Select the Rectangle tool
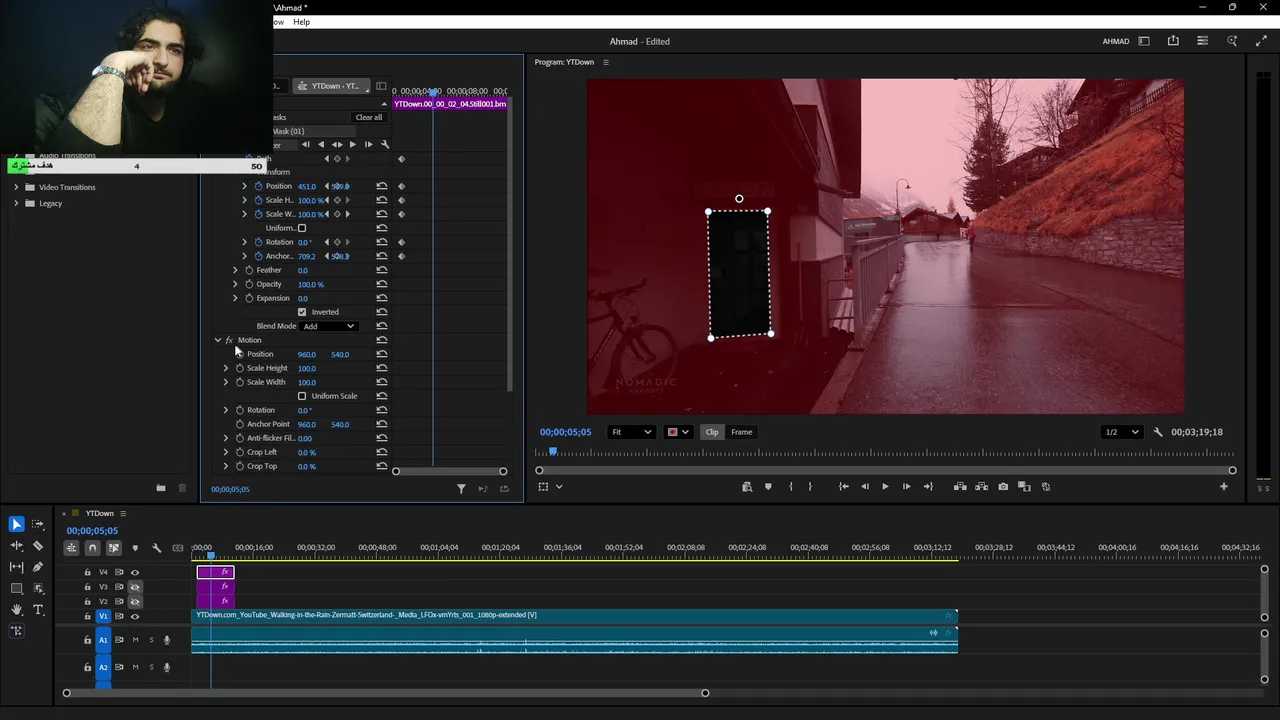This screenshot has height=720, width=1280. (x=16, y=588)
